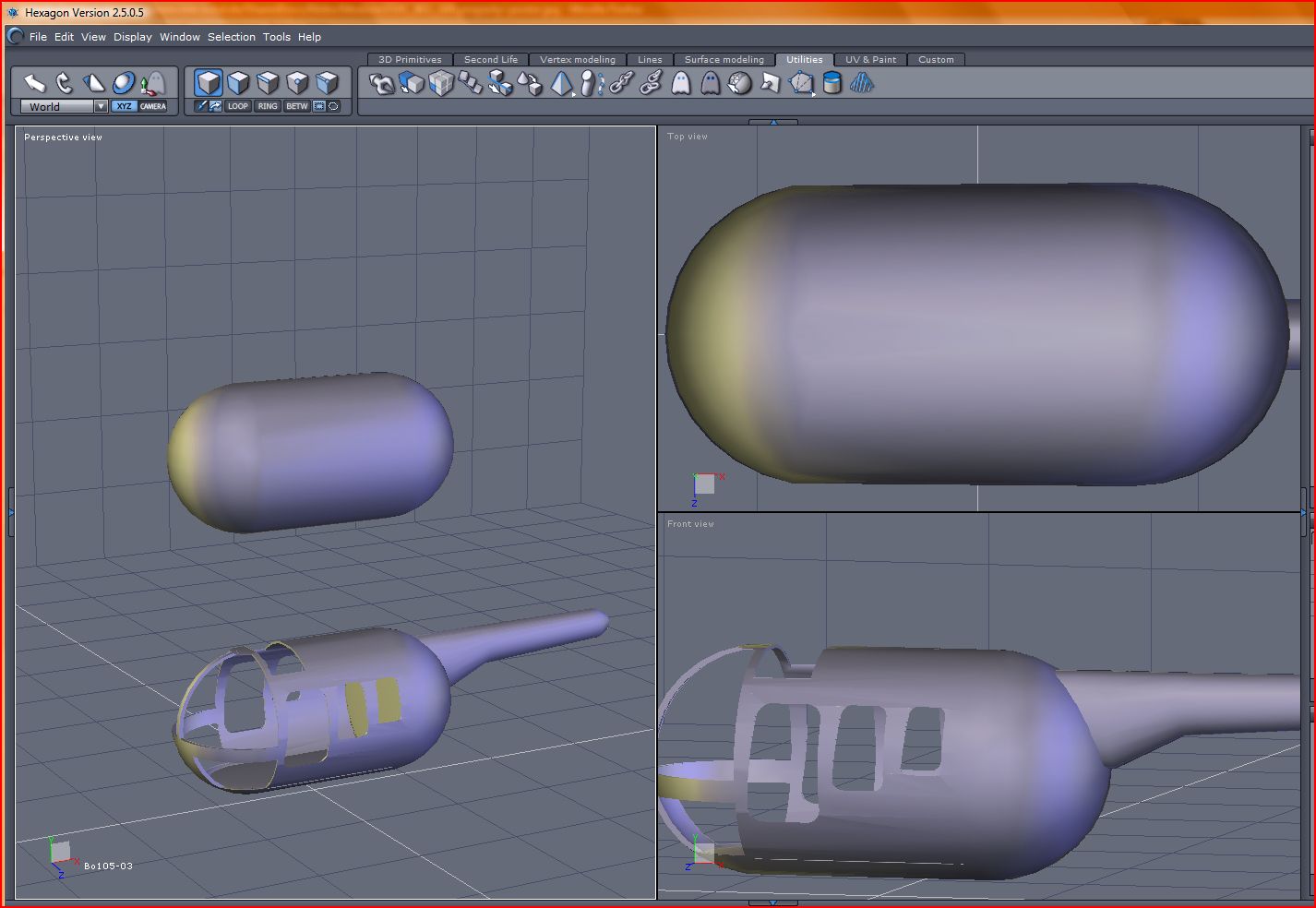Click the second chain link icon
1316x908 pixels.
click(651, 84)
